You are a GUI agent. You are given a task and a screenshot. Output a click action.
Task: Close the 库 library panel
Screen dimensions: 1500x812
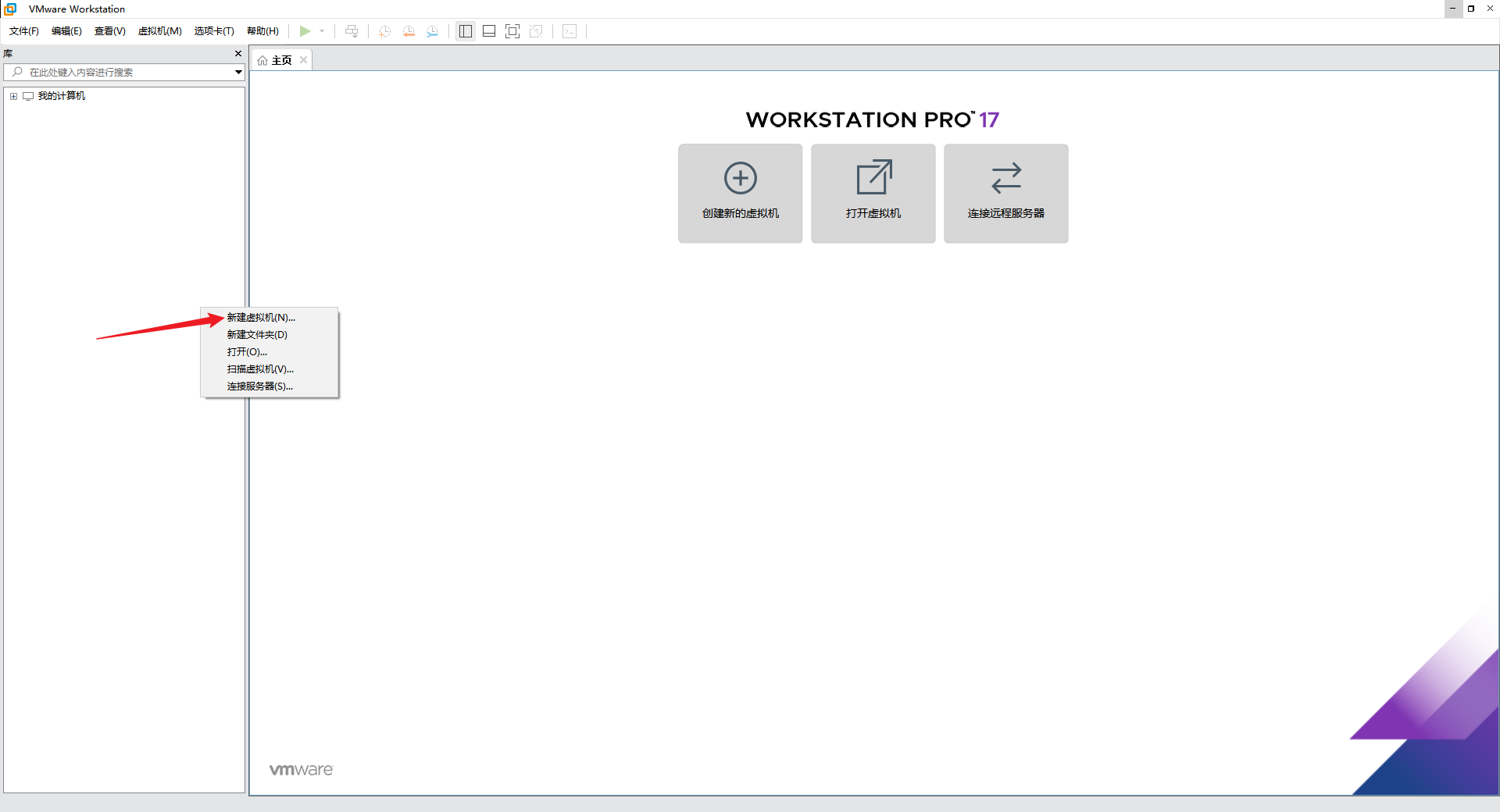tap(238, 54)
